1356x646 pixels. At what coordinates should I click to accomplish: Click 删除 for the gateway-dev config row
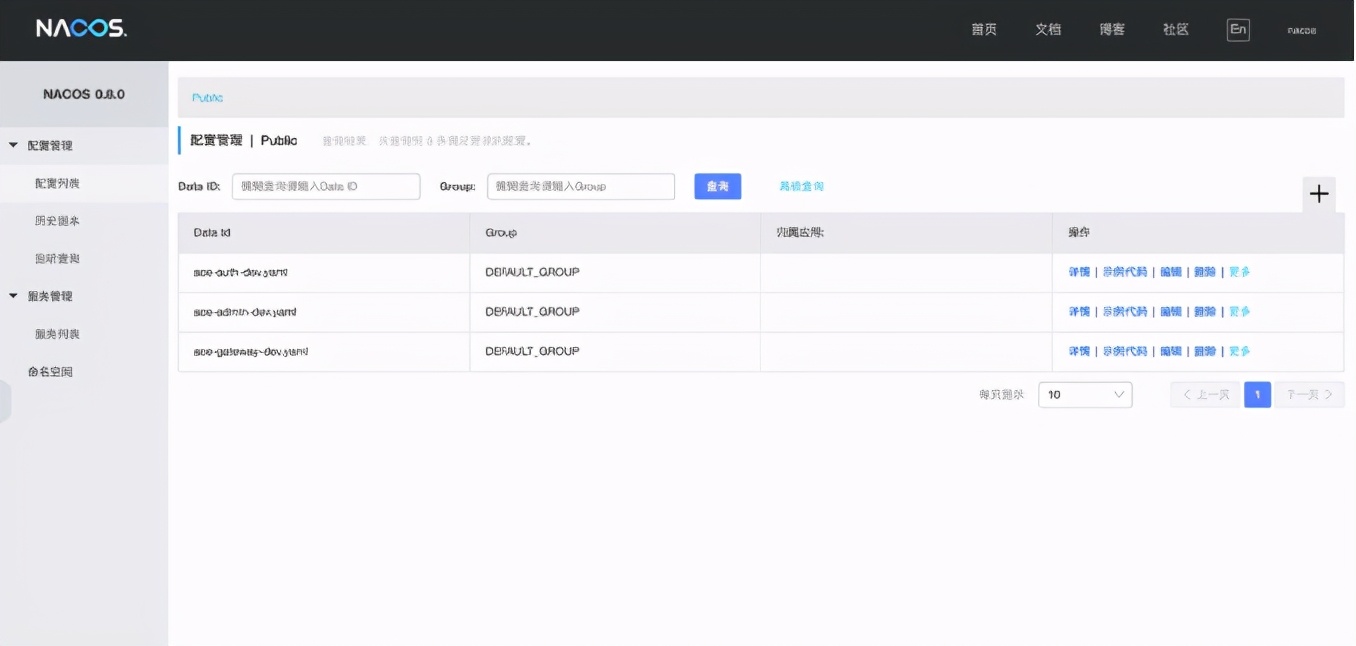pos(1205,352)
